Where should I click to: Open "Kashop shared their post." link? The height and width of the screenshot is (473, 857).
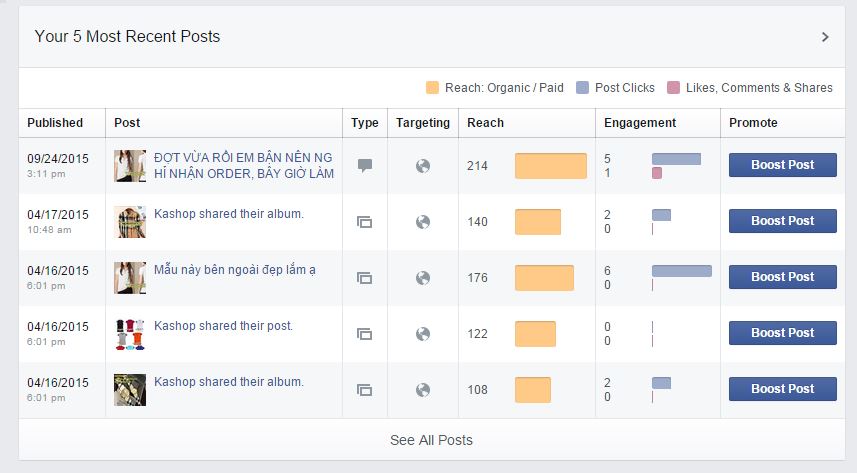pyautogui.click(x=223, y=326)
